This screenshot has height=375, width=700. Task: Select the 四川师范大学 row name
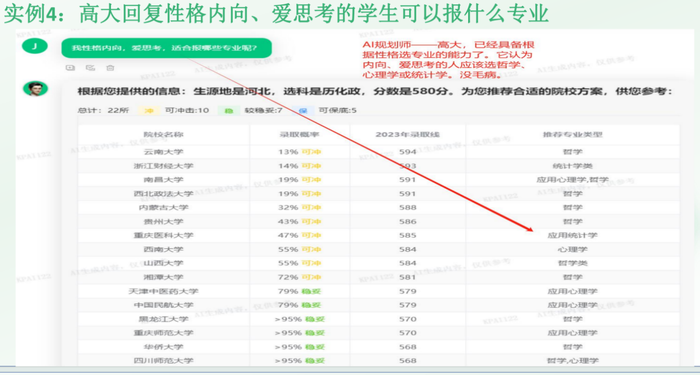click(163, 361)
